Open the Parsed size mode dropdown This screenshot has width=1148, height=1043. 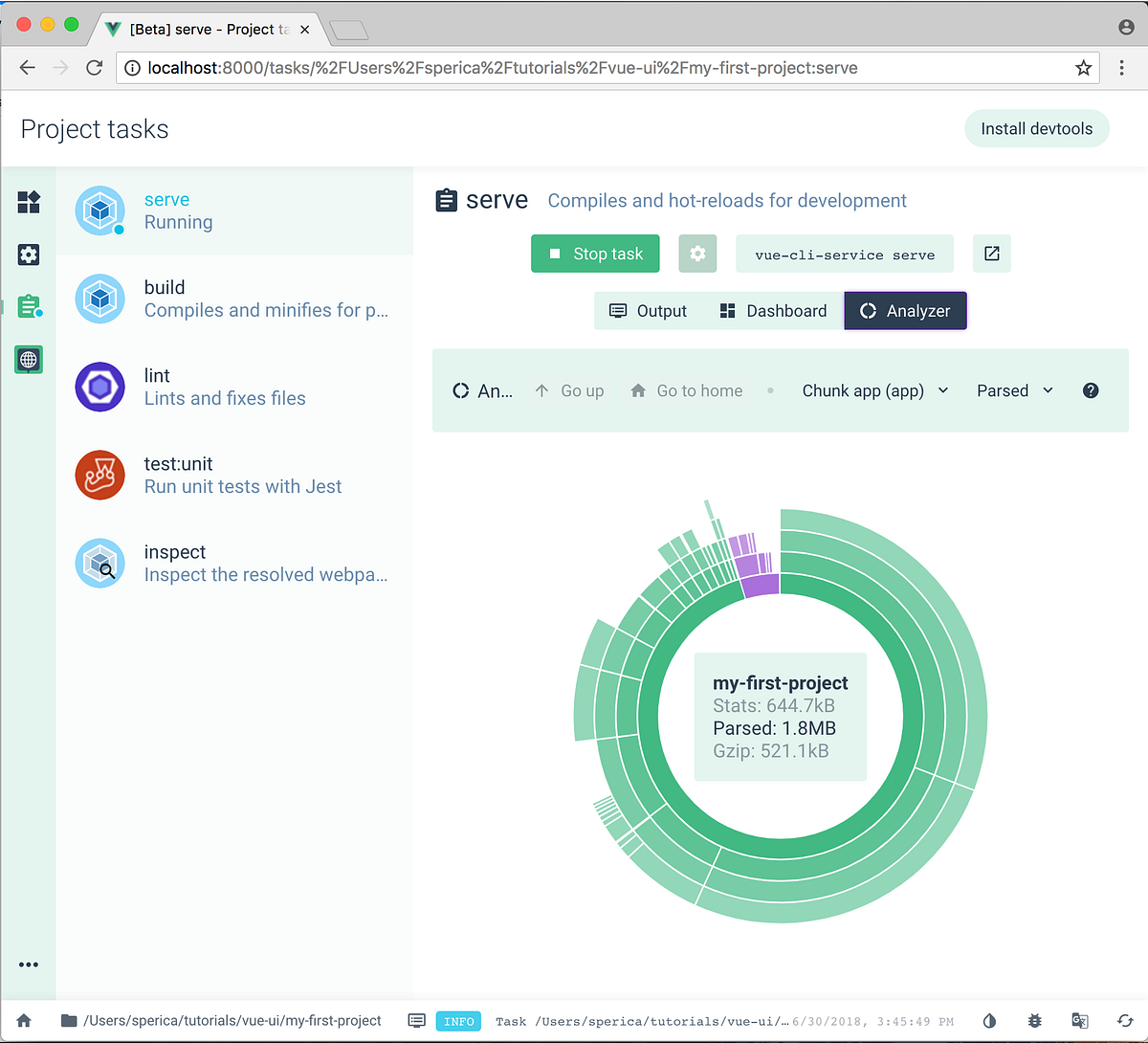point(1013,390)
